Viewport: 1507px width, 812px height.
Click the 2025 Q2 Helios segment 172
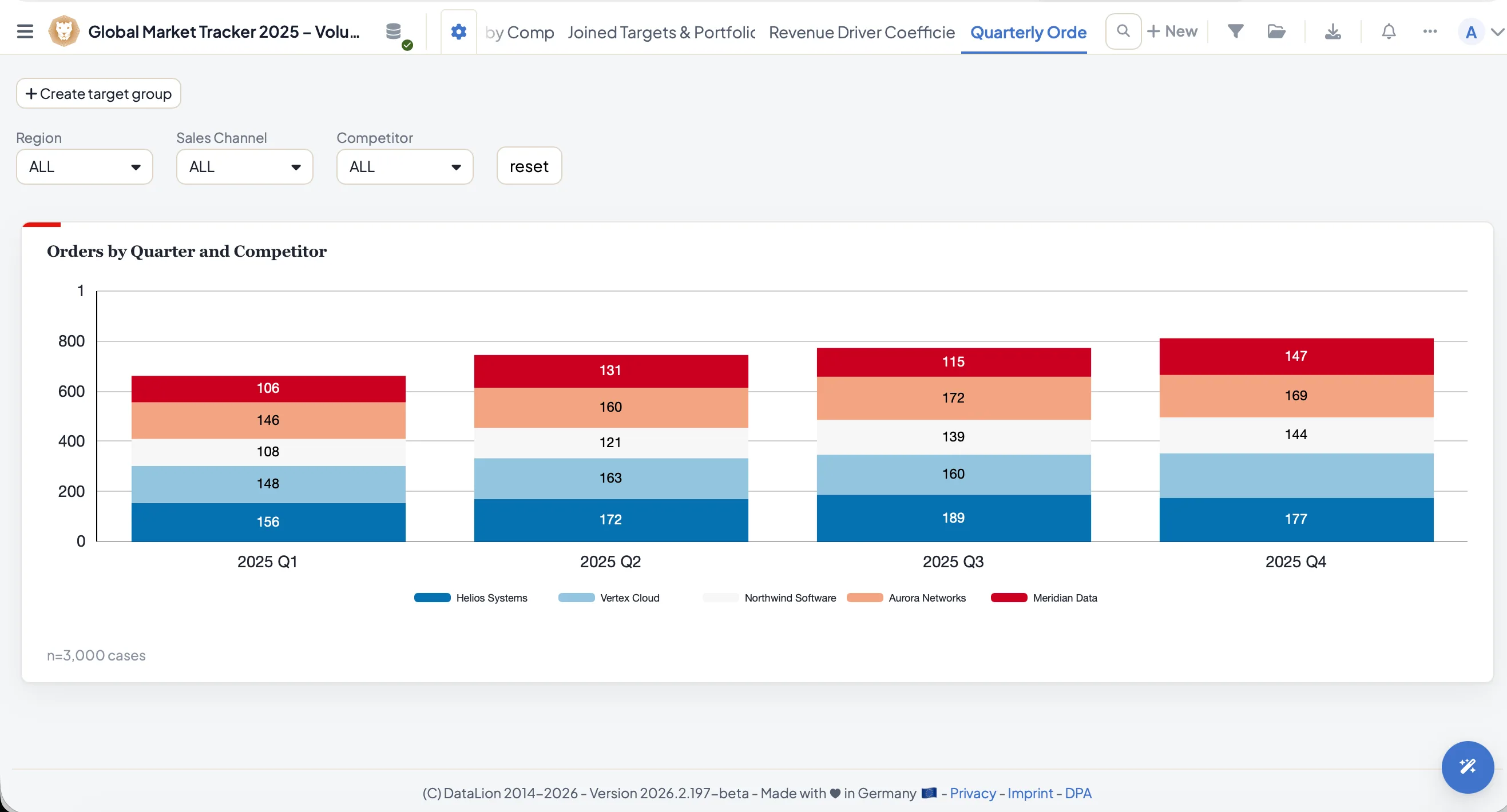(611, 520)
